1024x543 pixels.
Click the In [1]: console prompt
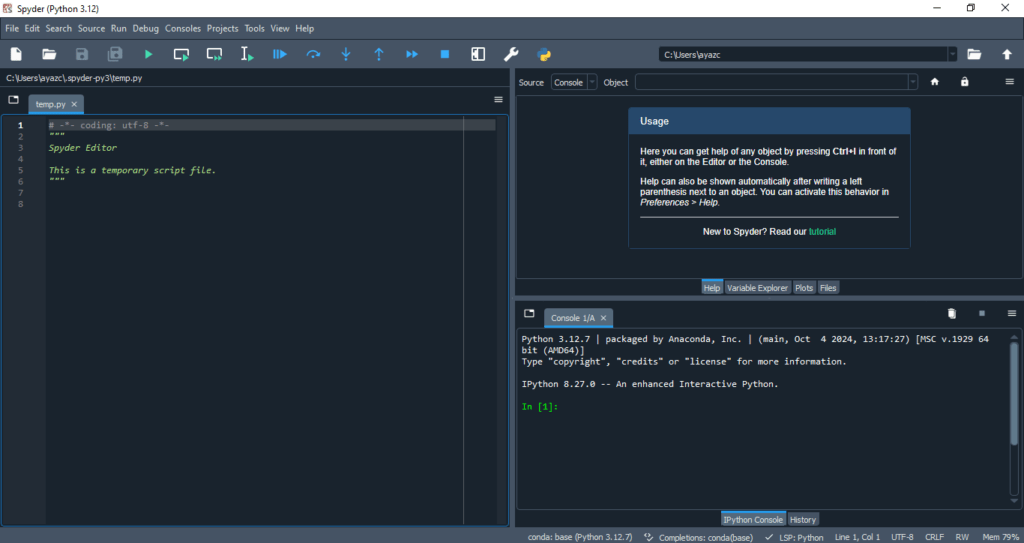click(540, 406)
